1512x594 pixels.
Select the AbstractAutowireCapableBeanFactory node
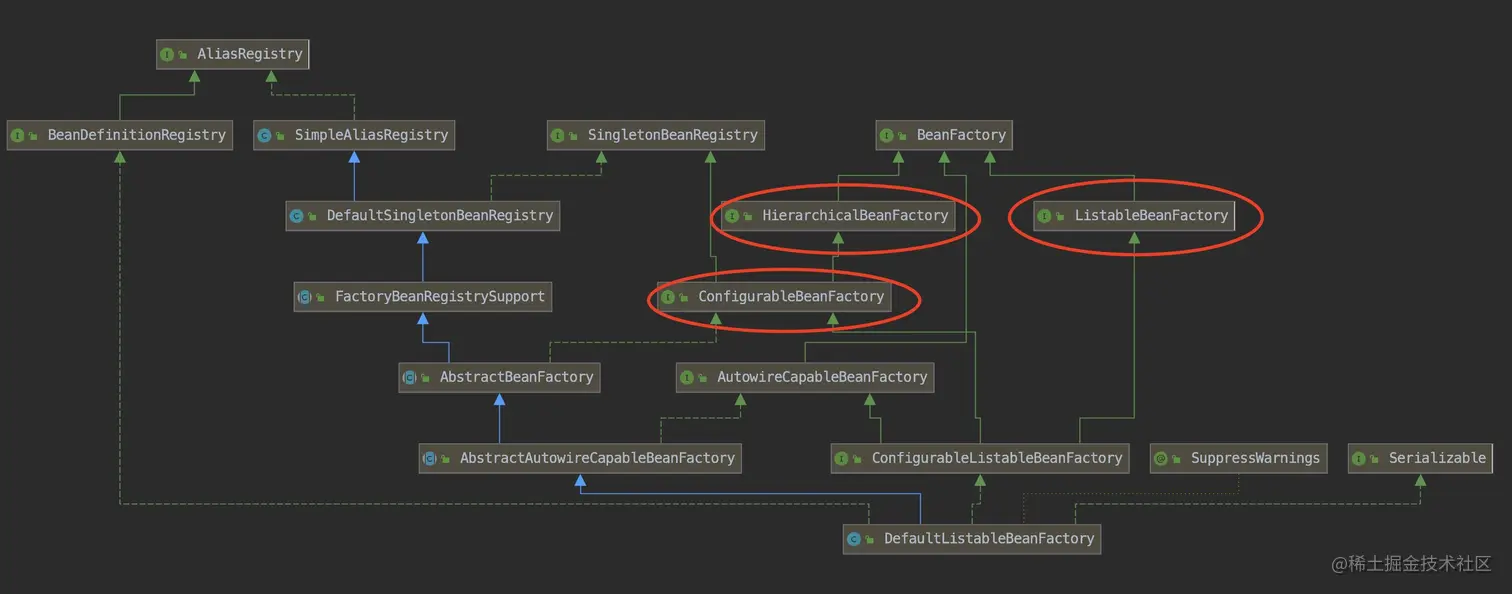pyautogui.click(x=580, y=459)
